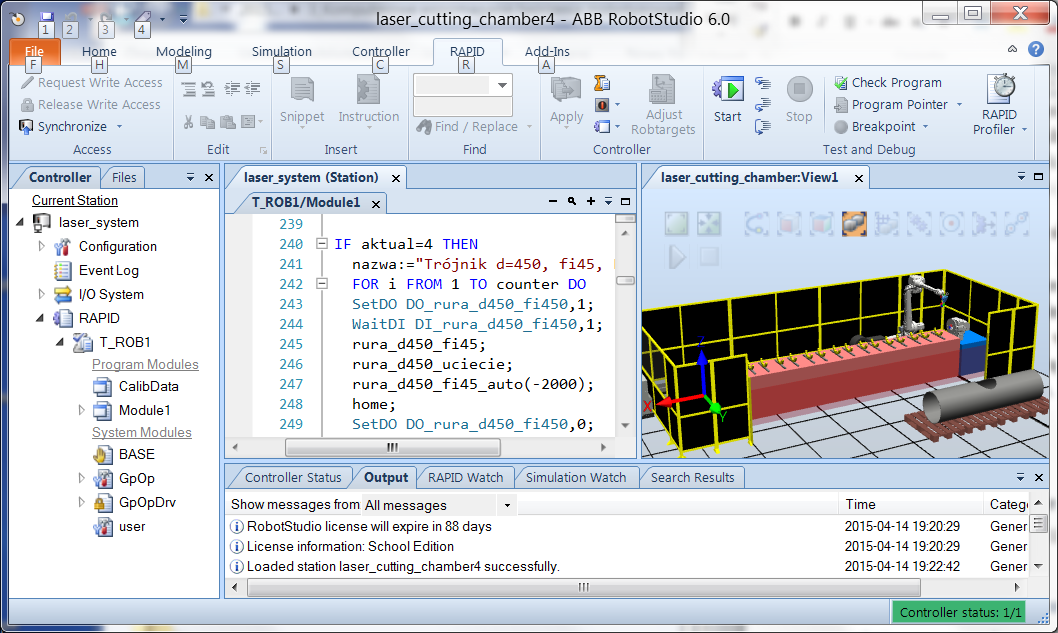The width and height of the screenshot is (1058, 633).
Task: Click the RAPID Tasks icon in Controller group
Action: [602, 83]
